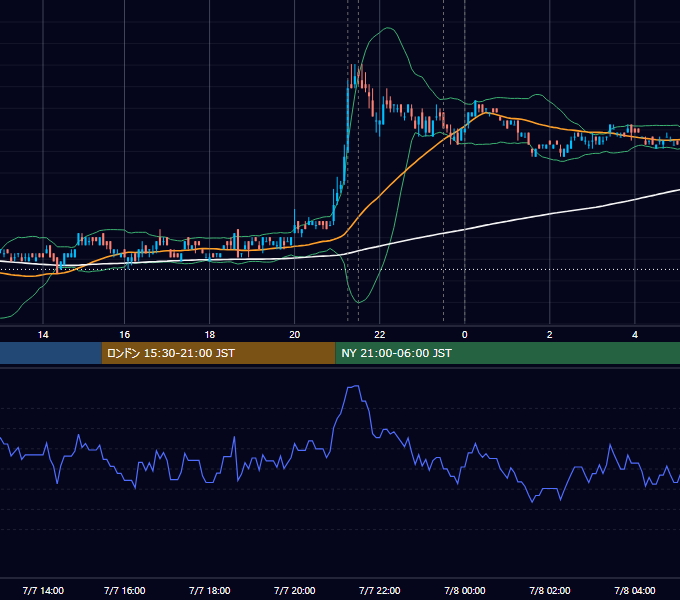Click the 7/7 16:00 date label
The width and height of the screenshot is (680, 600).
[124, 590]
